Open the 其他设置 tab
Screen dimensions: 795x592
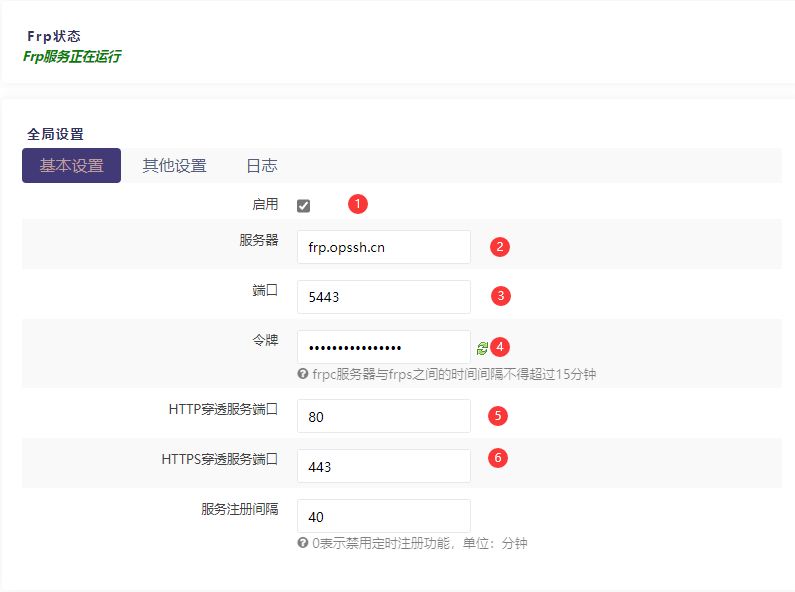tap(174, 165)
